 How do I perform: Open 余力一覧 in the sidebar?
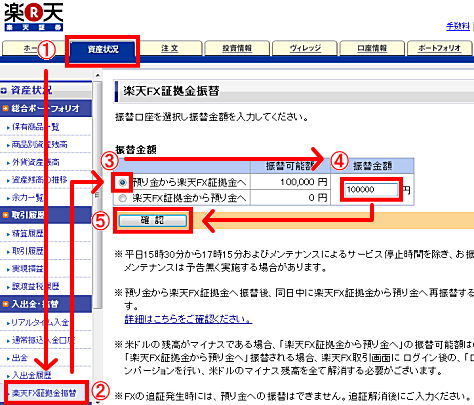pos(28,198)
